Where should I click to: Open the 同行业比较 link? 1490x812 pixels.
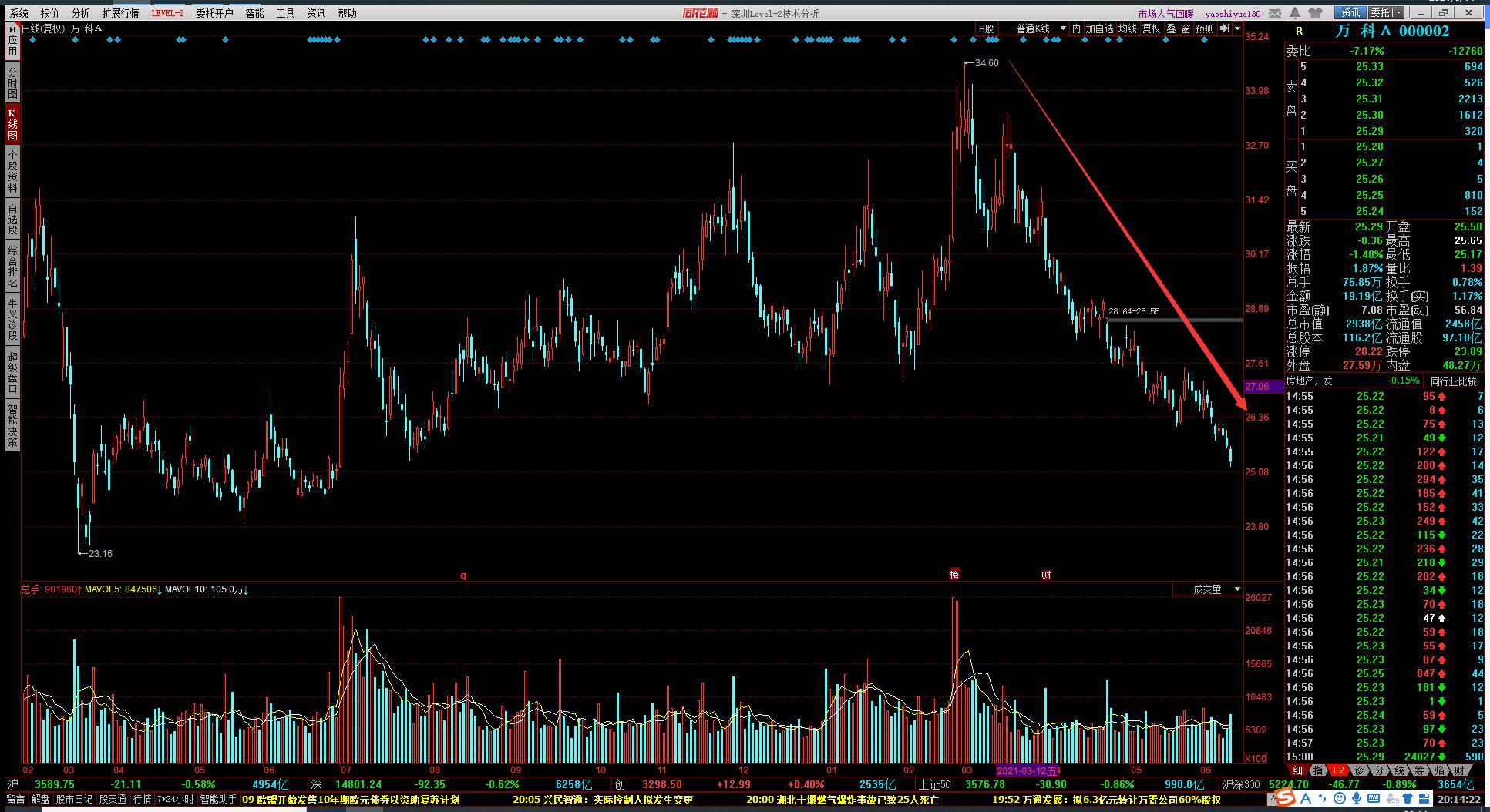pos(1453,381)
